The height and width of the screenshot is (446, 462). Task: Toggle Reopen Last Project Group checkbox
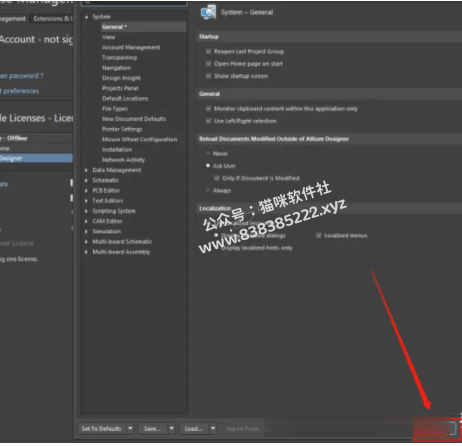209,51
